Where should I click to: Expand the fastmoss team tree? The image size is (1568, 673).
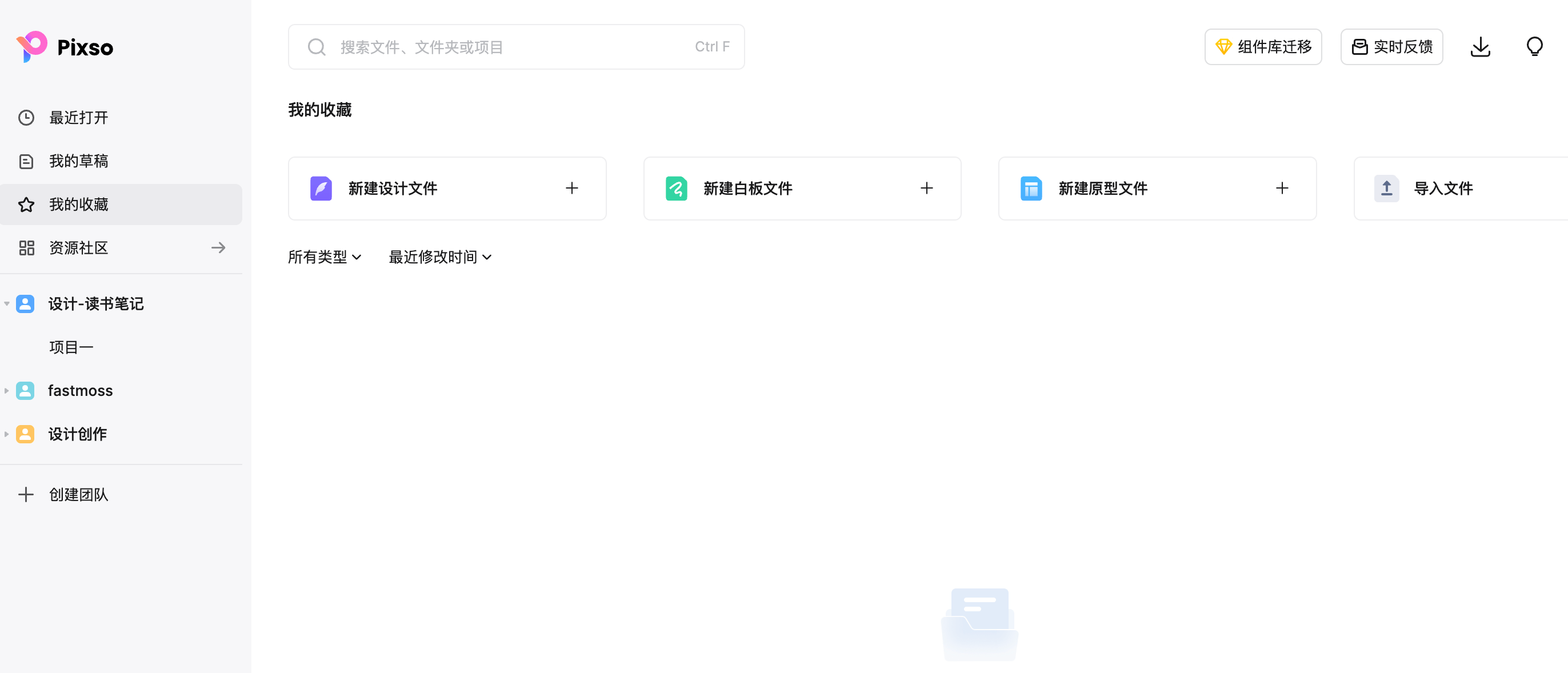7,391
